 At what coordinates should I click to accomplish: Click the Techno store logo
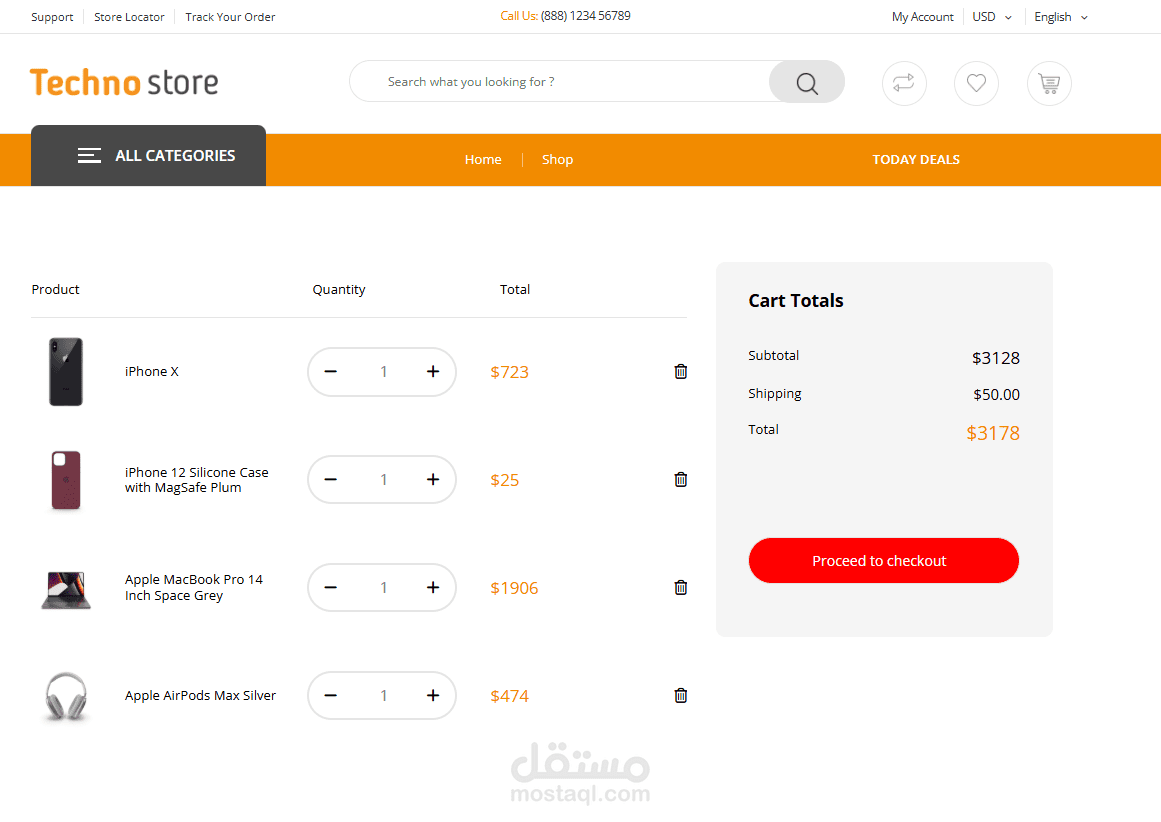(124, 82)
